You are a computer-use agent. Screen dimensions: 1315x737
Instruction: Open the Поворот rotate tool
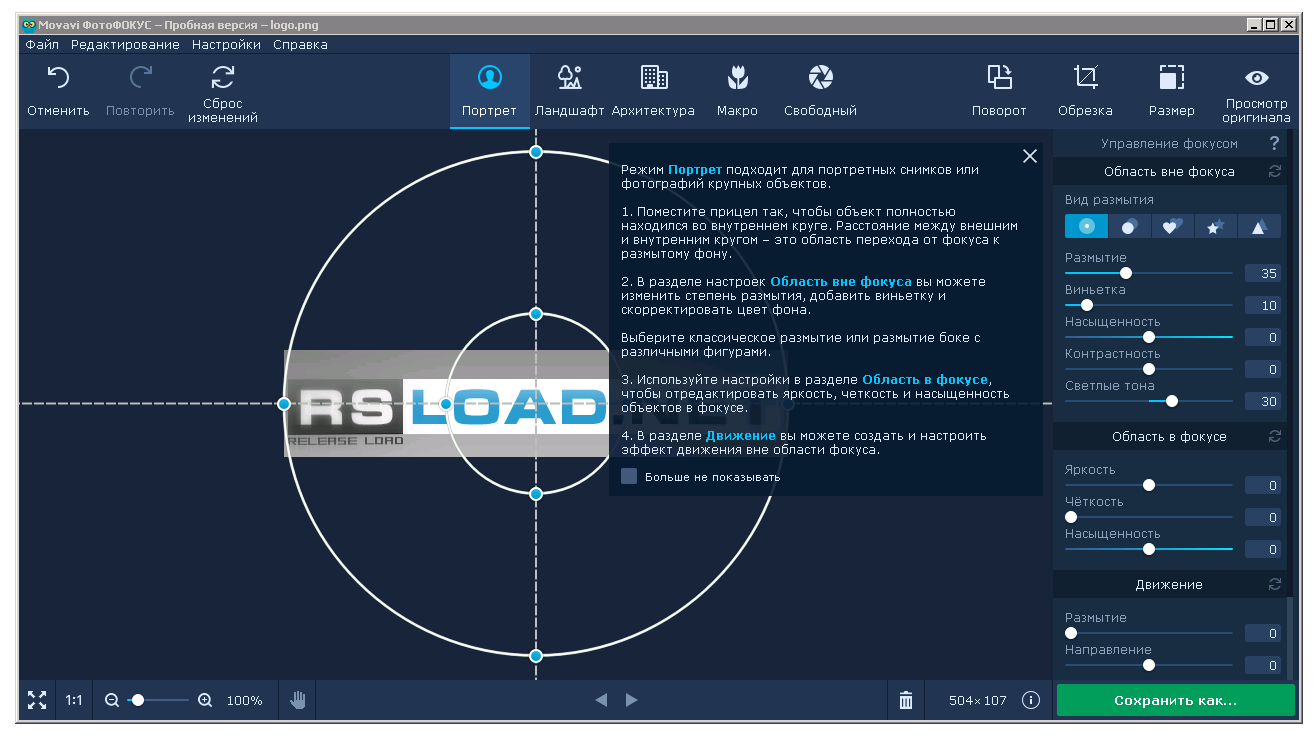(999, 91)
